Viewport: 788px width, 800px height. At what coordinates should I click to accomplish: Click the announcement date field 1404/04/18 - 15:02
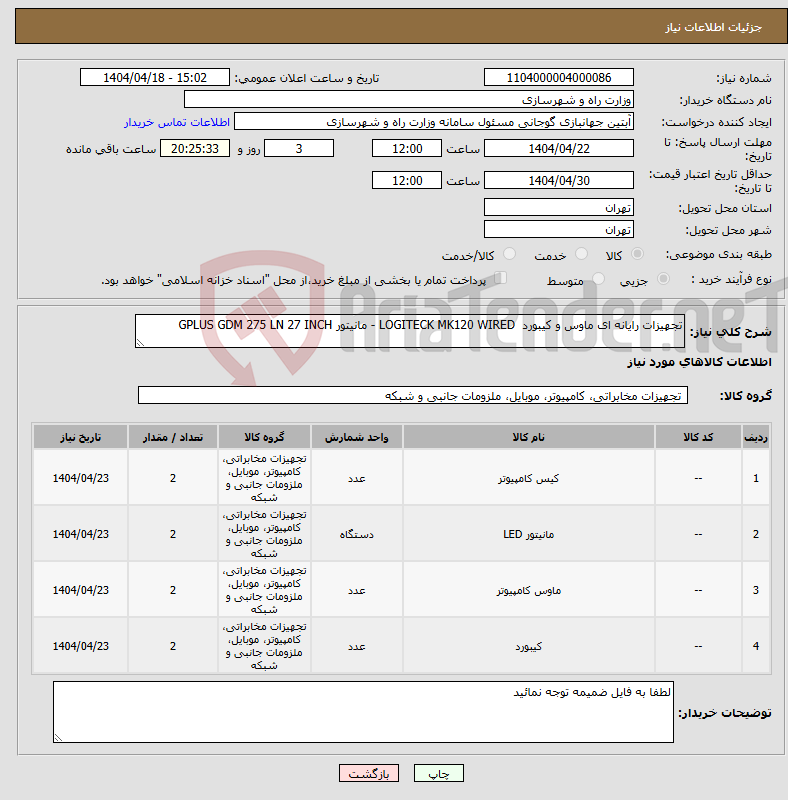pos(155,78)
